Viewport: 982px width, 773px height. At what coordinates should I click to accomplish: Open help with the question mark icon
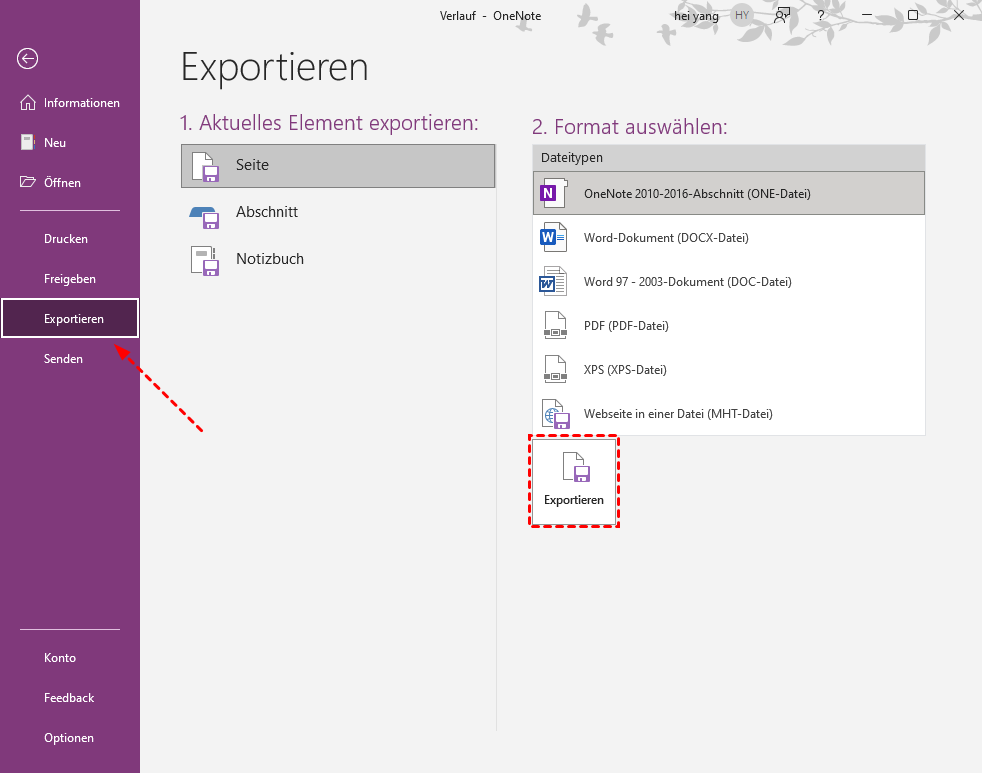coord(821,16)
